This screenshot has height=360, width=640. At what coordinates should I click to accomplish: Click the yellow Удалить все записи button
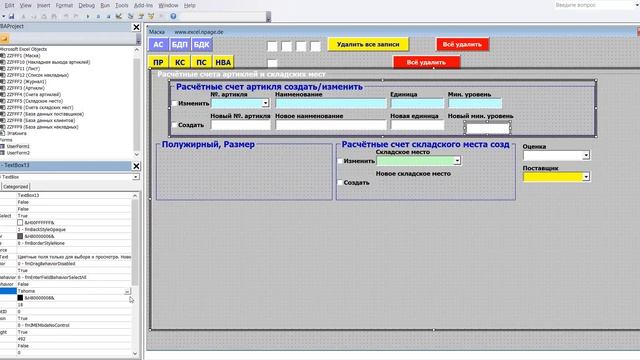(368, 44)
